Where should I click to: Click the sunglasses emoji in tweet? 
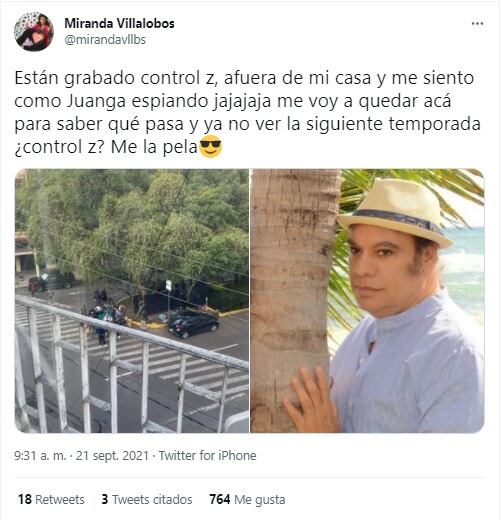(x=210, y=146)
